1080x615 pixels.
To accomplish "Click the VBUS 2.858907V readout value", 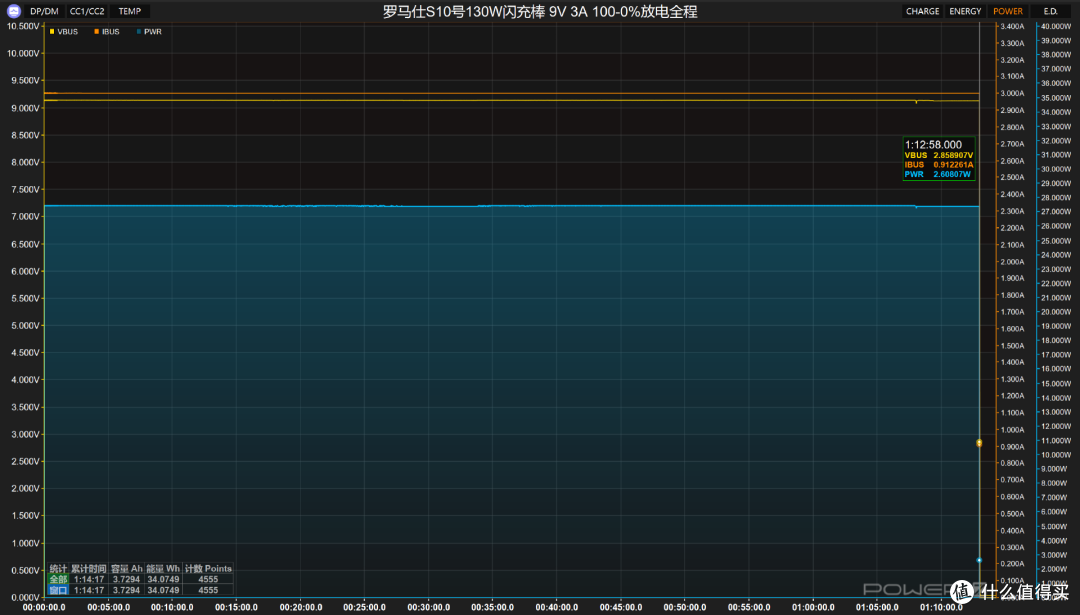I will [x=953, y=156].
